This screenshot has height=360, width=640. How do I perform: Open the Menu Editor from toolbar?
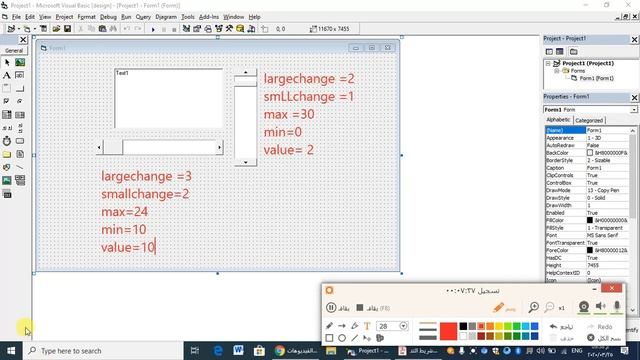pyautogui.click(x=43, y=29)
